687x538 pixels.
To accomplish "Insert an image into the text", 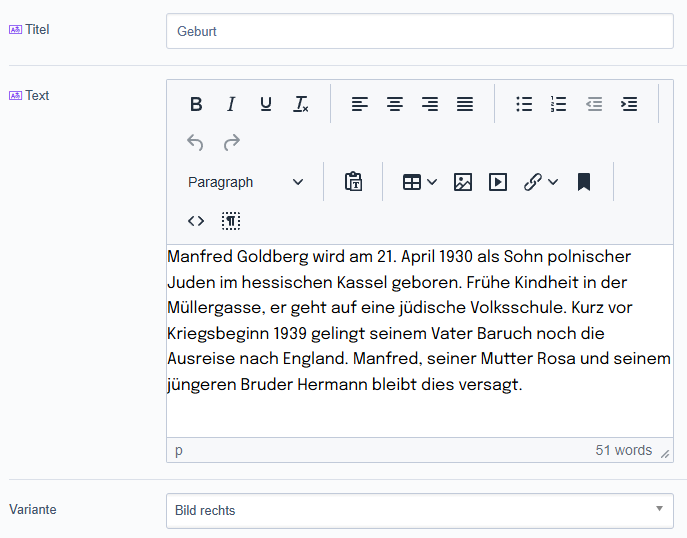I will click(462, 182).
